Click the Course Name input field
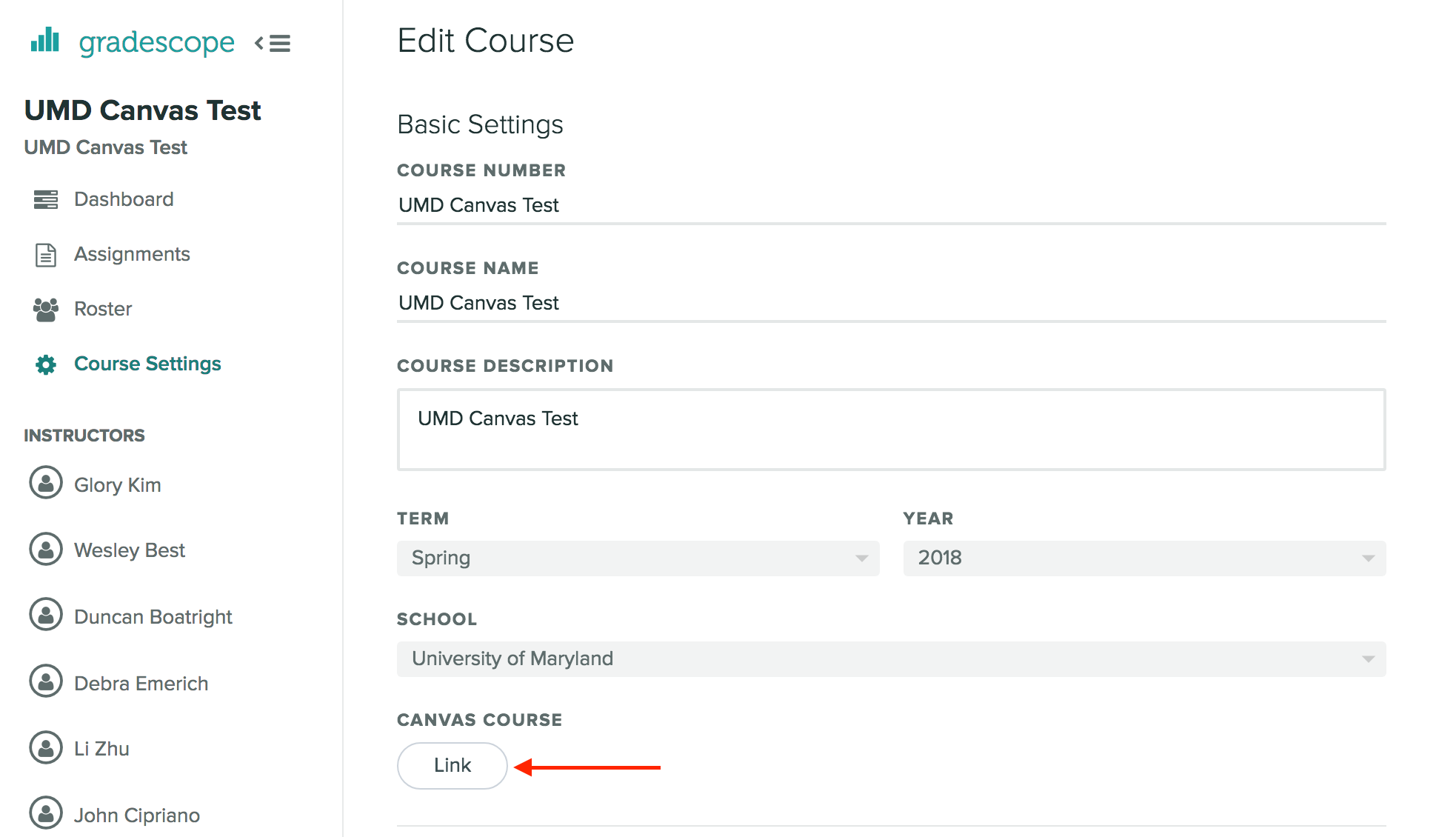This screenshot has height=837, width=1456. tap(893, 303)
